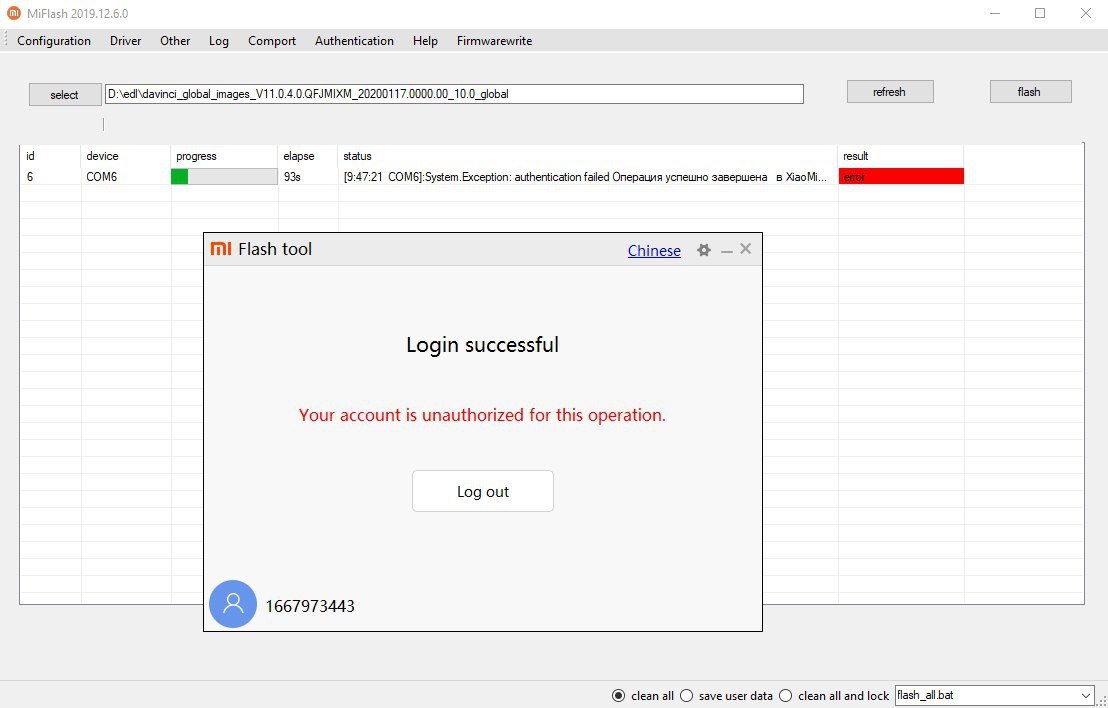Open the Help menu
This screenshot has width=1108, height=708.
[425, 41]
